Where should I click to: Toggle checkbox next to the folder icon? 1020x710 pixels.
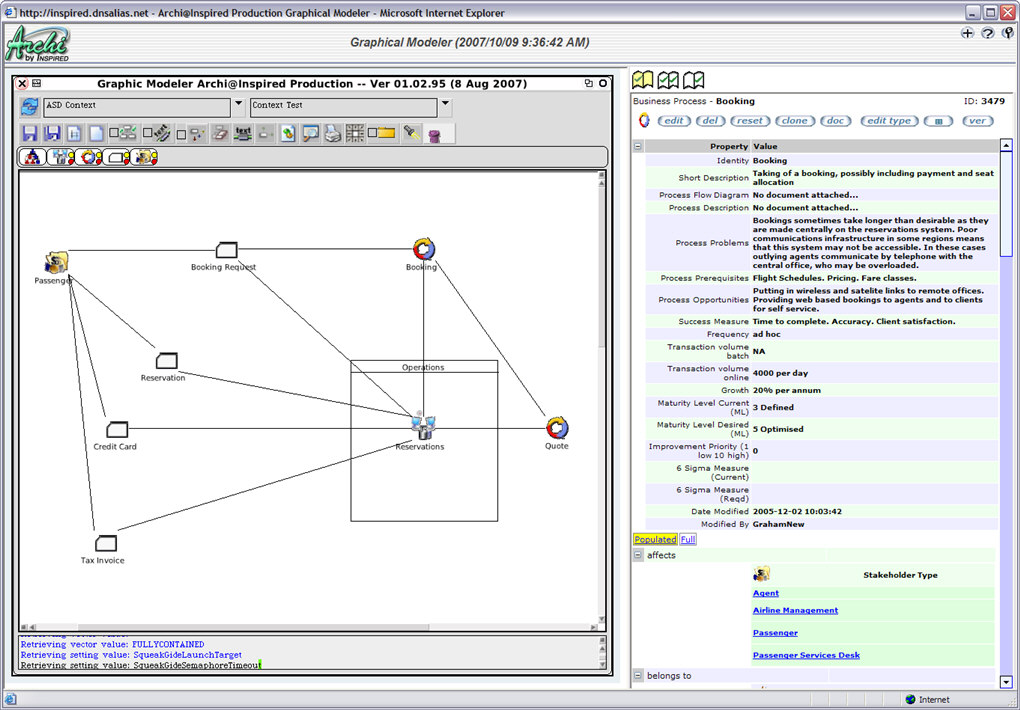click(x=371, y=133)
